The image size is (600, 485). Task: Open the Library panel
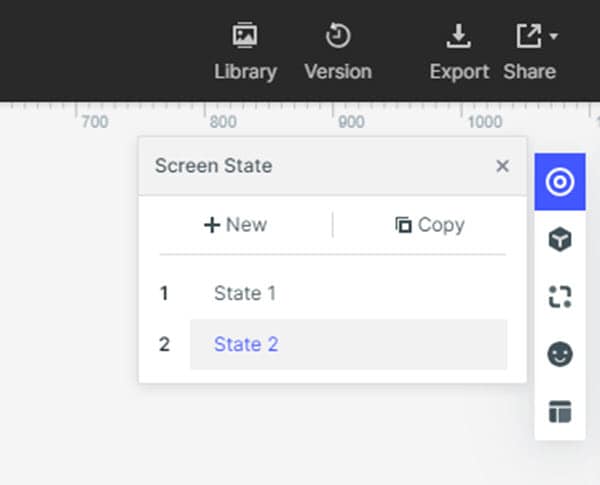click(245, 52)
